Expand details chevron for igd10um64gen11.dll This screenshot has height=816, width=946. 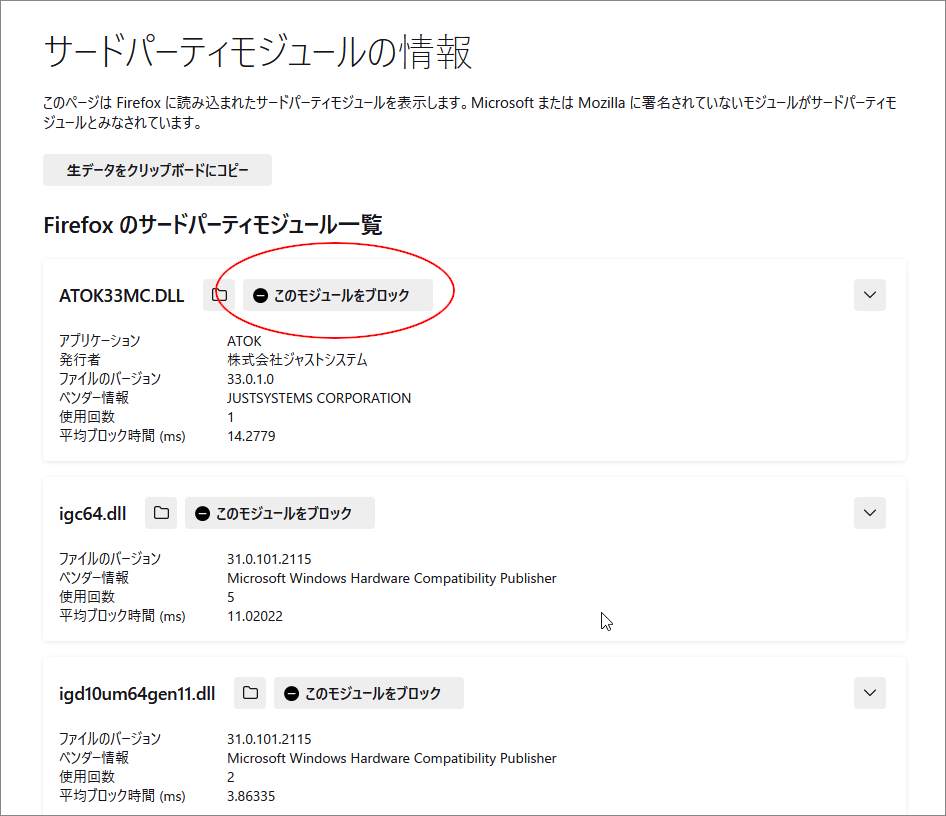(x=869, y=693)
